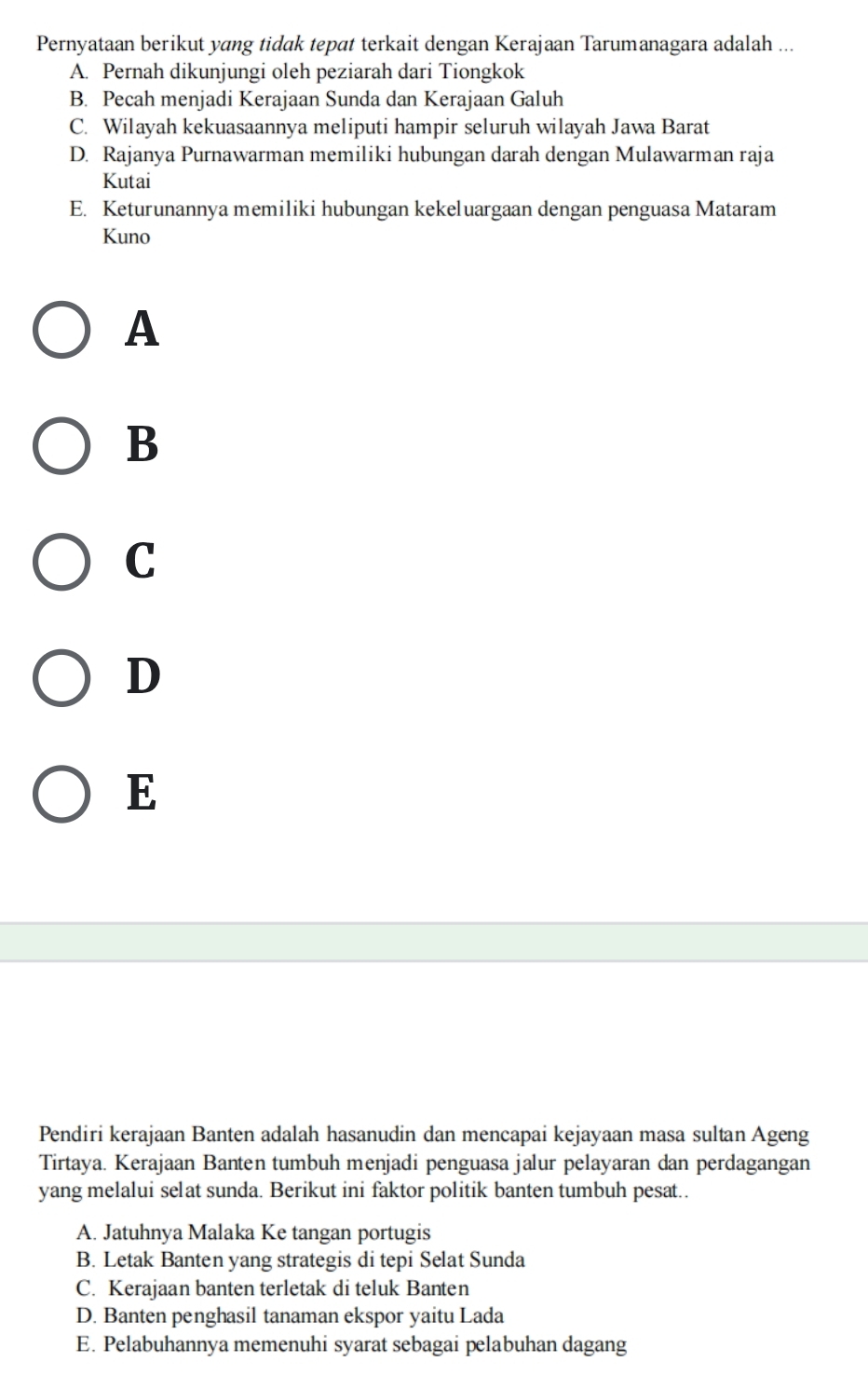This screenshot has width=868, height=1375.
Task: Select radio button for answer A
Action: point(62,330)
